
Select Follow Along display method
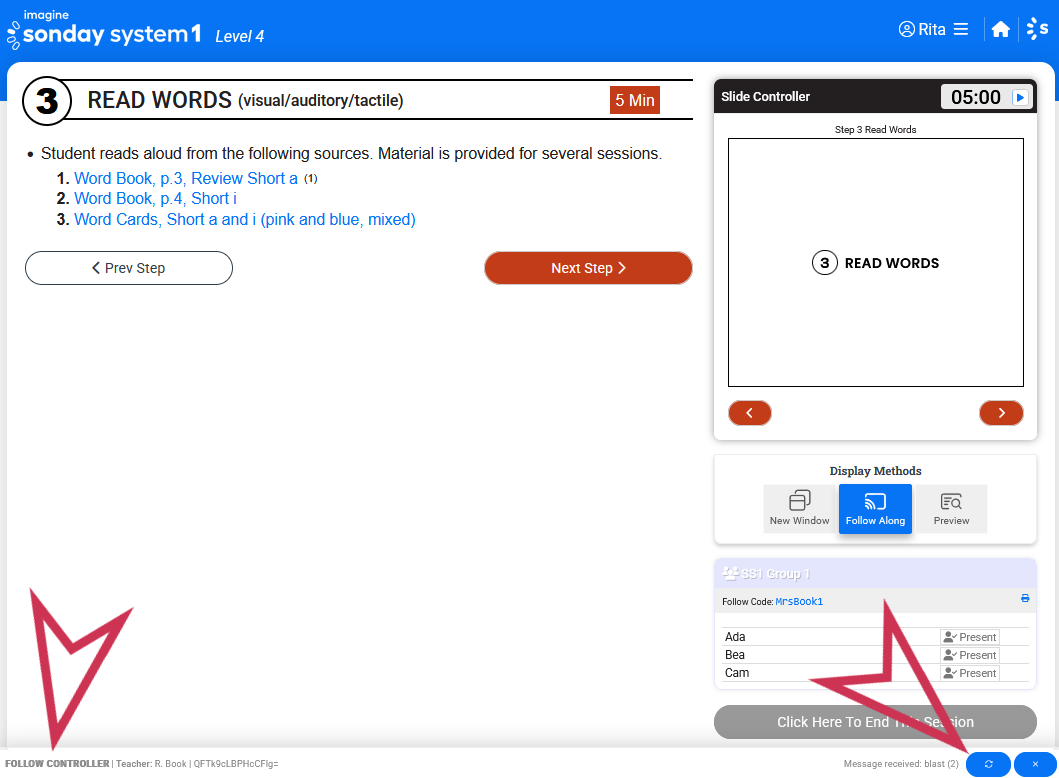[875, 508]
